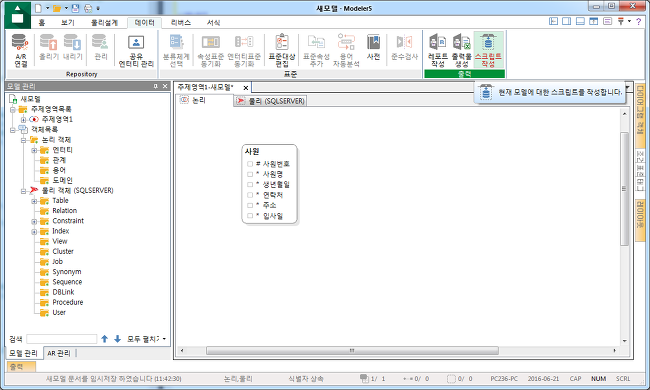Open the 모두 펼치기 dropdown arrow
Image resolution: width=650 pixels, height=390 pixels.
pos(164,339)
